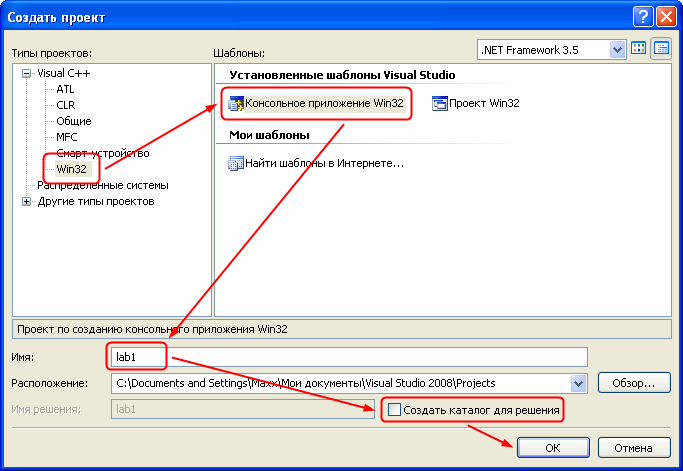Select the Visual C++ root item

64,73
